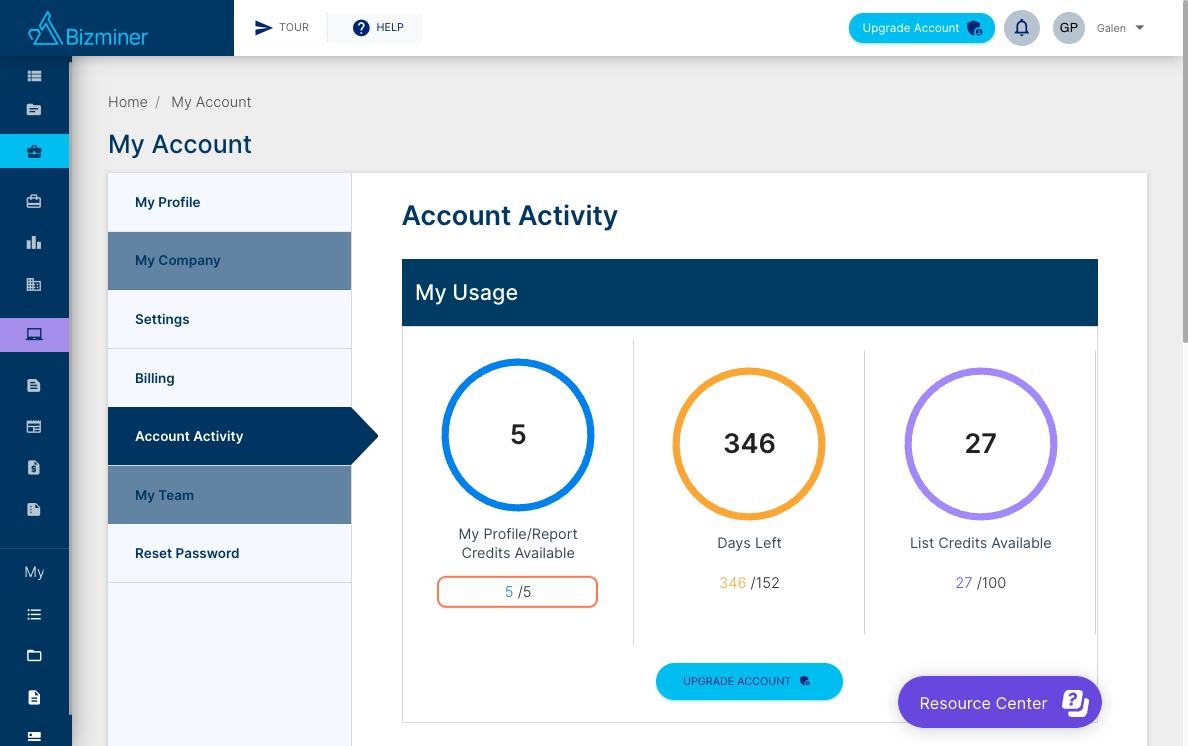Expand the Galen user dropdown arrow
This screenshot has height=746, width=1188.
click(1140, 28)
